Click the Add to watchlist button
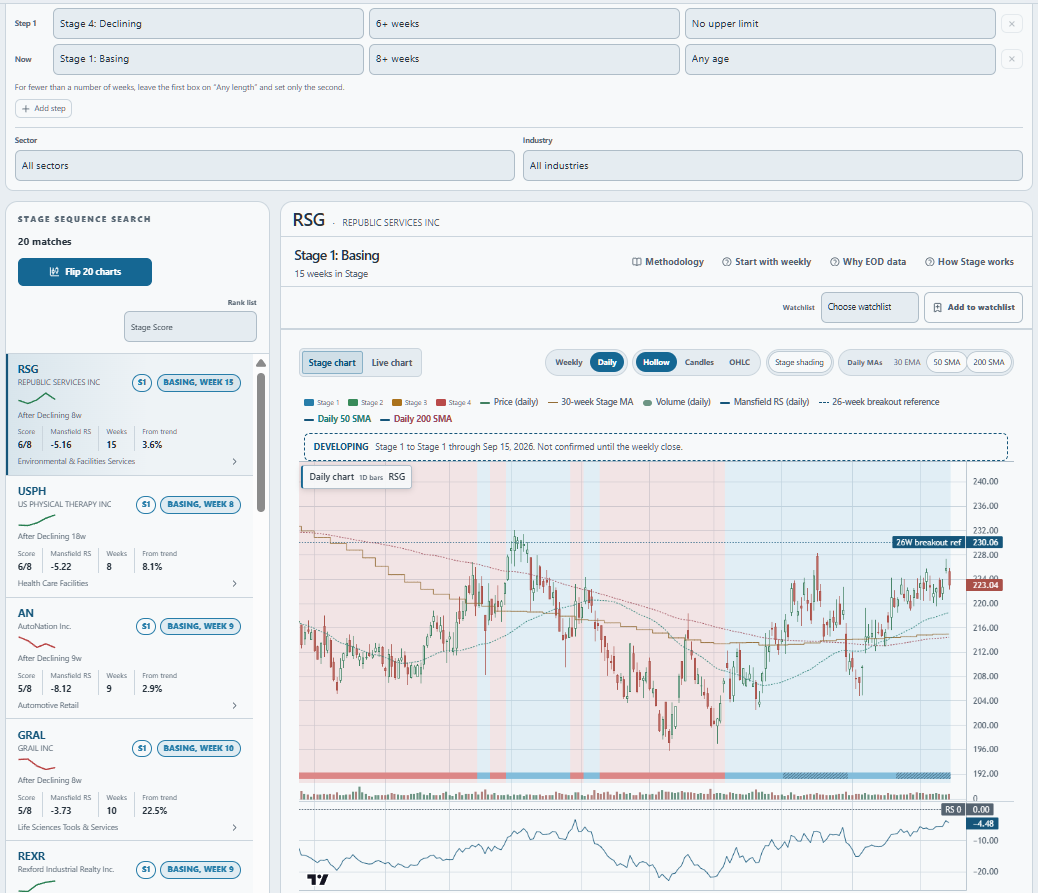This screenshot has height=893, width=1038. [973, 307]
